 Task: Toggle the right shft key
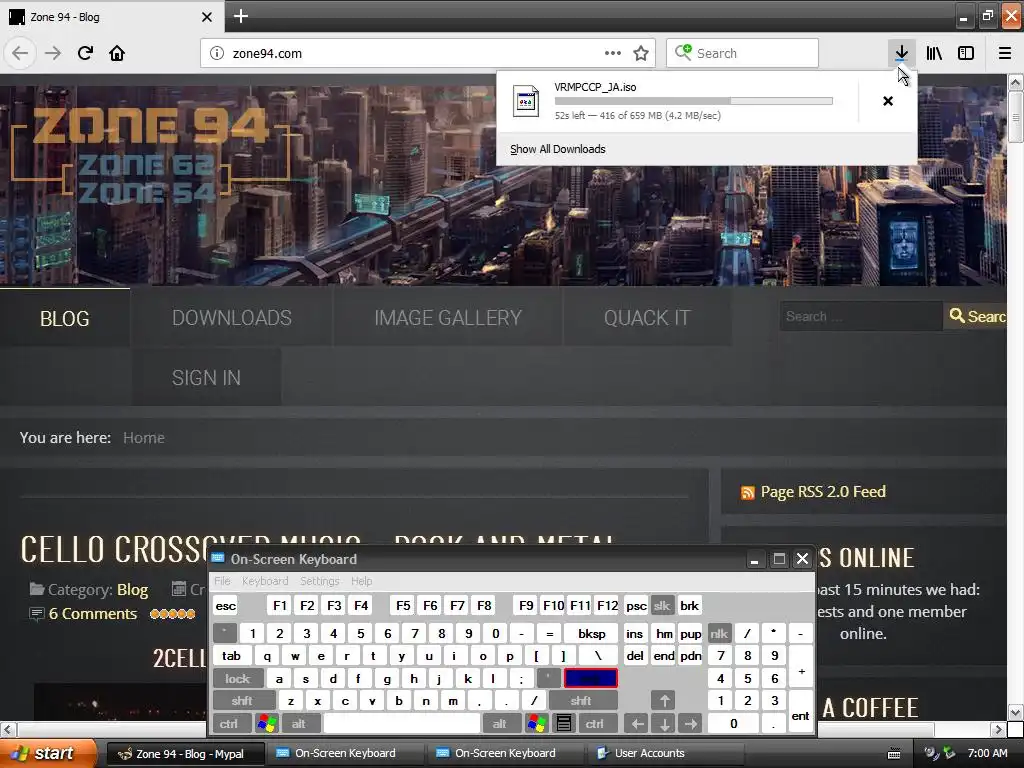[x=581, y=701]
